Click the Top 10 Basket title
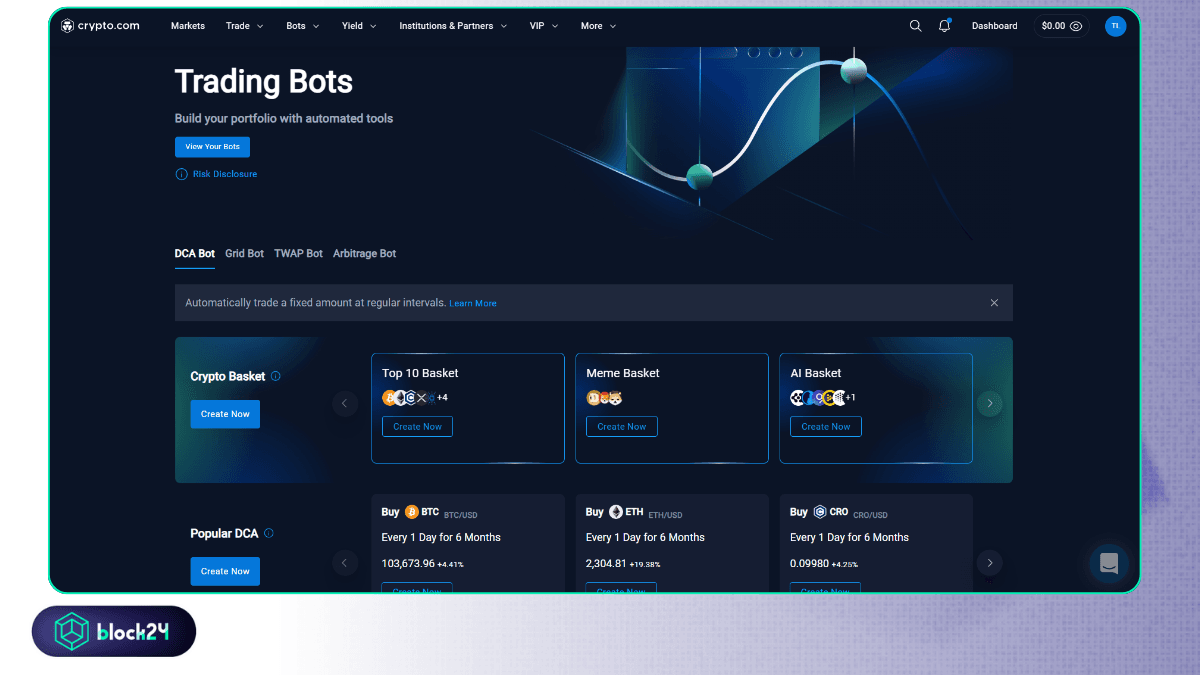This screenshot has height=675, width=1200. (420, 373)
